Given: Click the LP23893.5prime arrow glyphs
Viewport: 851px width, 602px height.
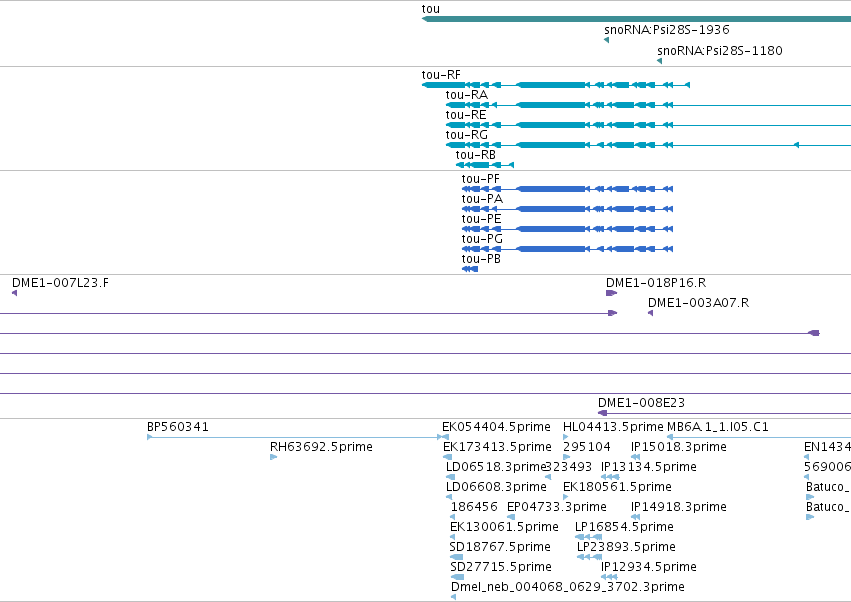Looking at the screenshot, I should point(589,557).
